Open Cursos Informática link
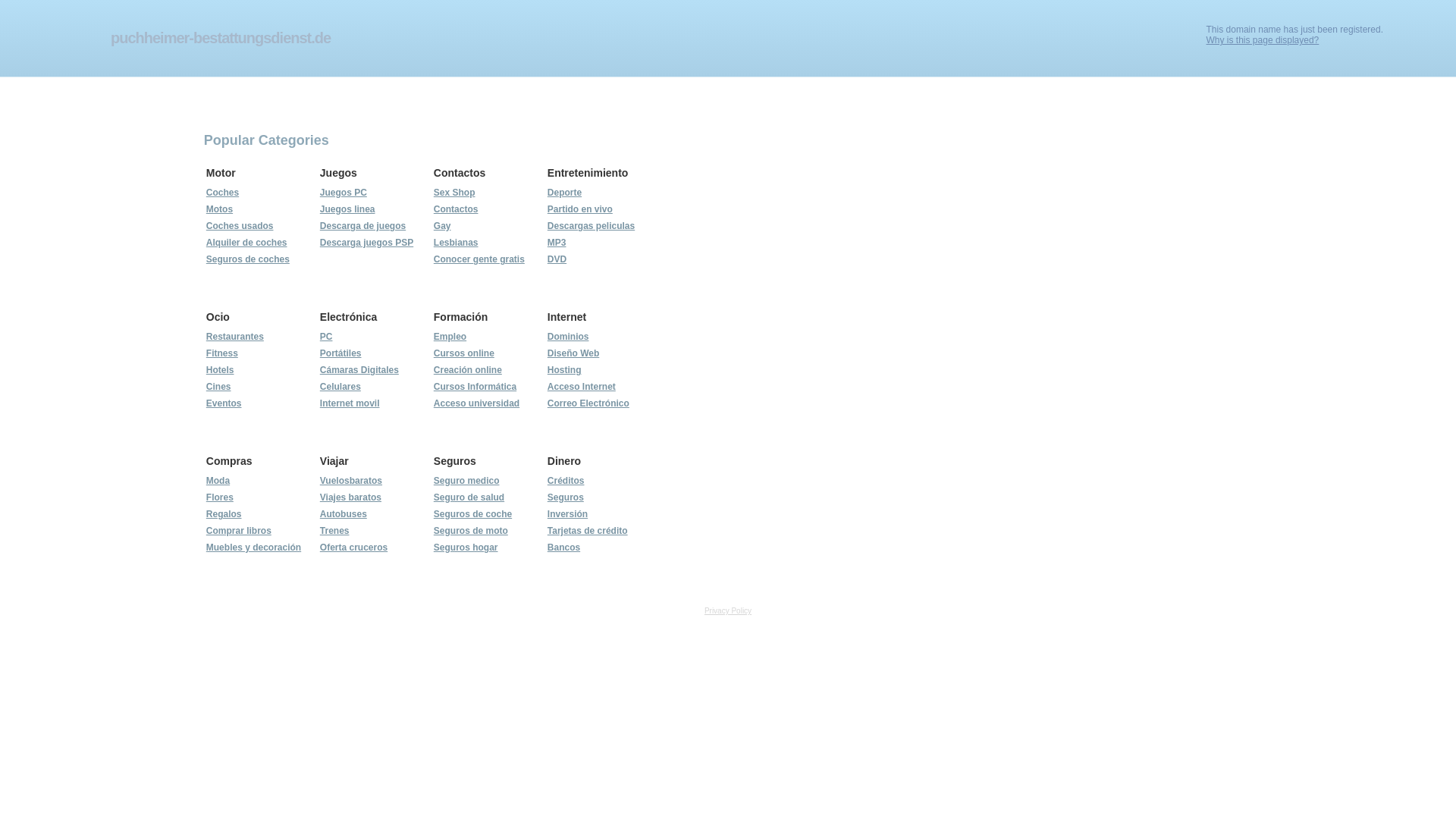The image size is (1456, 819). [x=475, y=387]
